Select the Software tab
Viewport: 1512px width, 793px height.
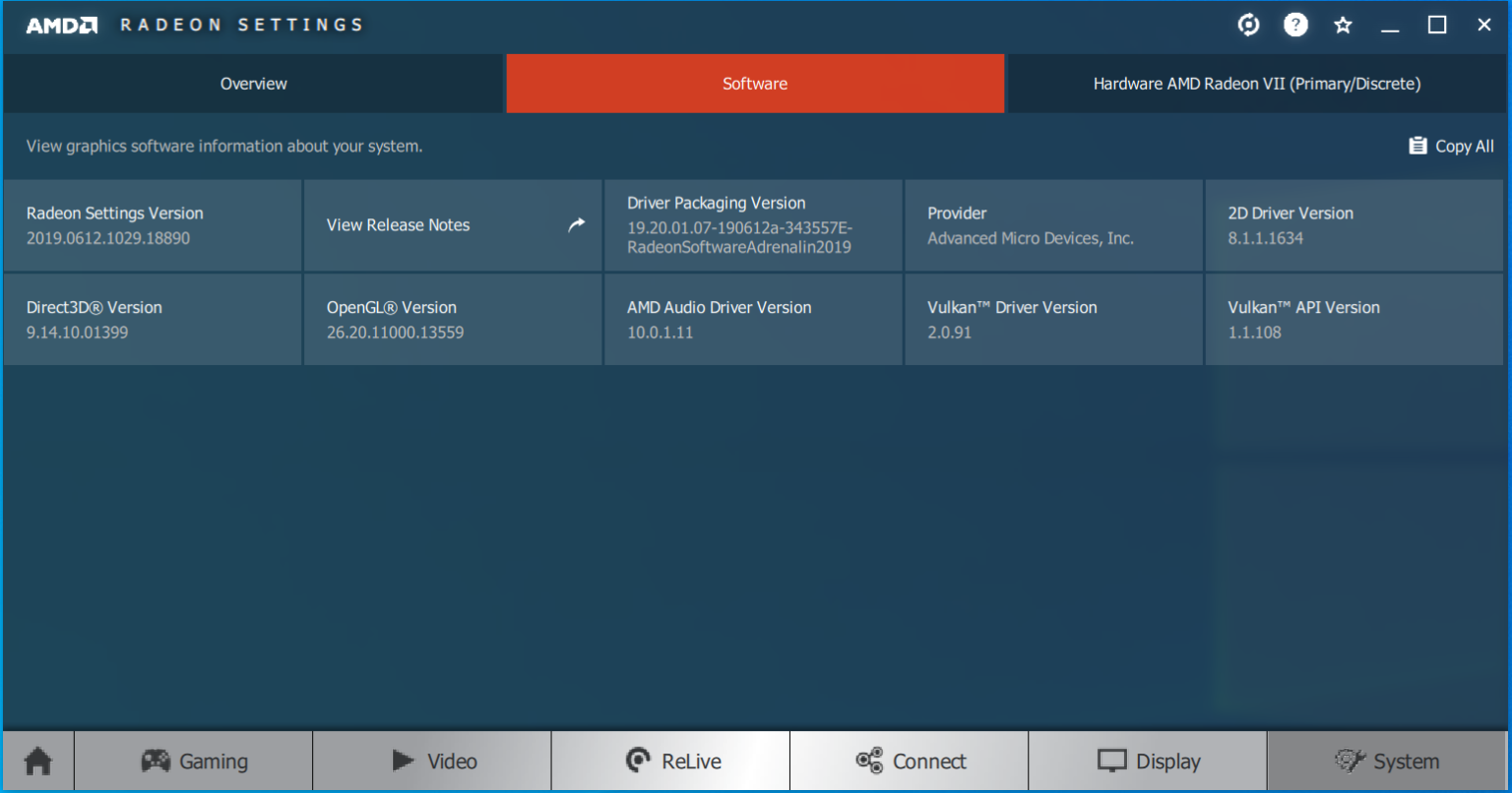coord(755,84)
